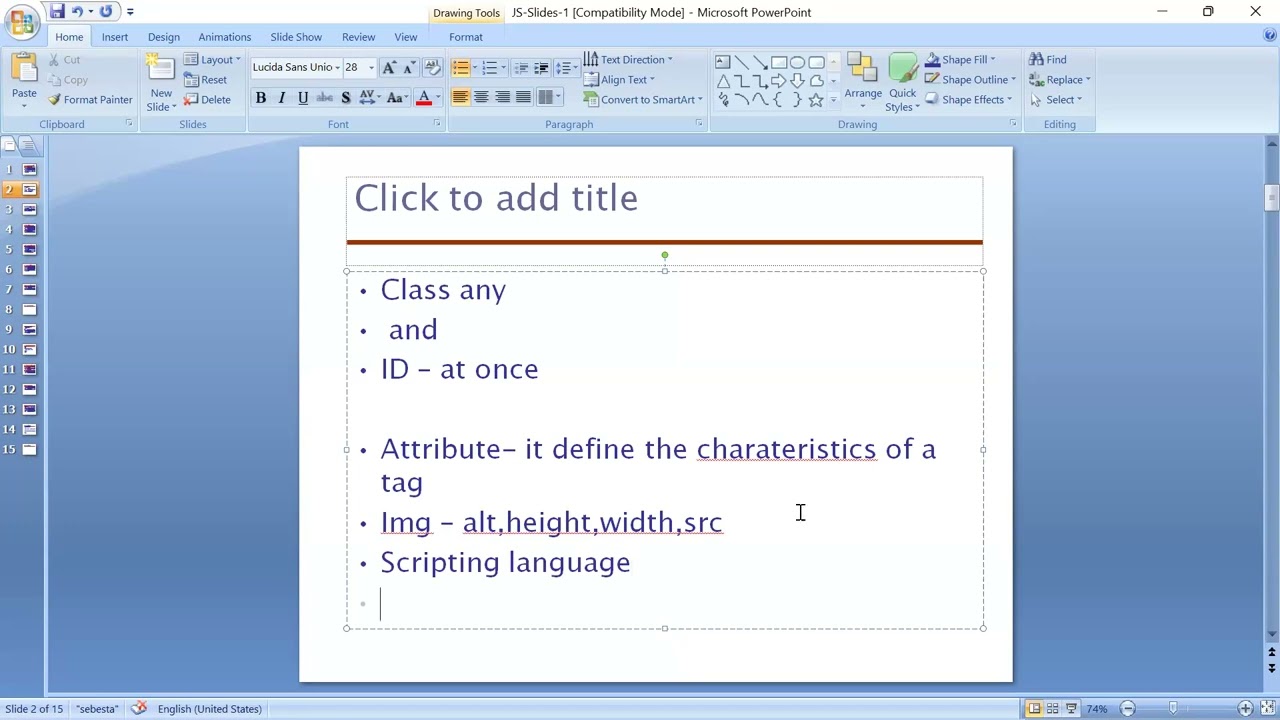Open the Format drawing tools tab
The height and width of the screenshot is (720, 1280).
pyautogui.click(x=466, y=37)
